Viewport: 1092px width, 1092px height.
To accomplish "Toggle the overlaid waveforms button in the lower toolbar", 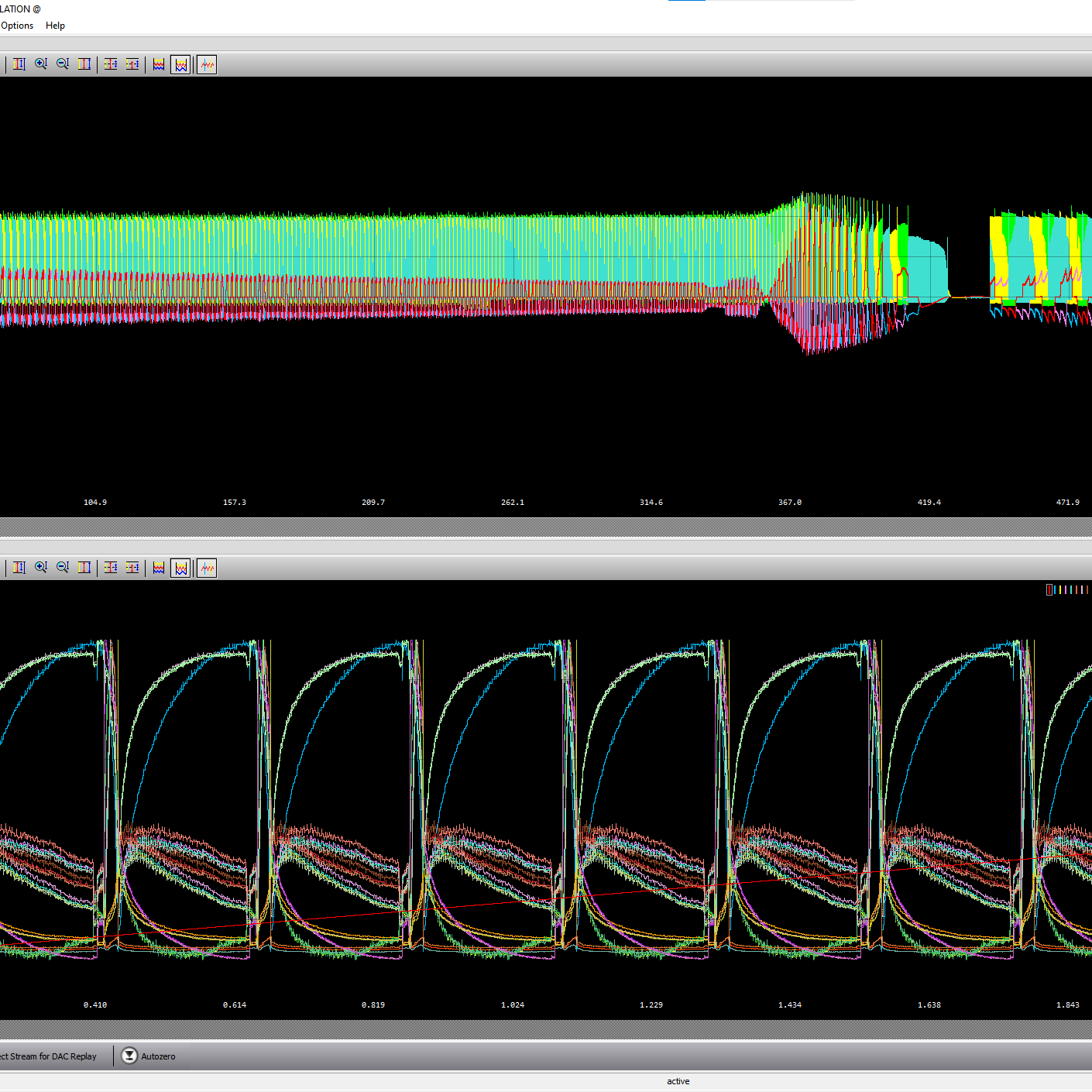I will pyautogui.click(x=180, y=568).
